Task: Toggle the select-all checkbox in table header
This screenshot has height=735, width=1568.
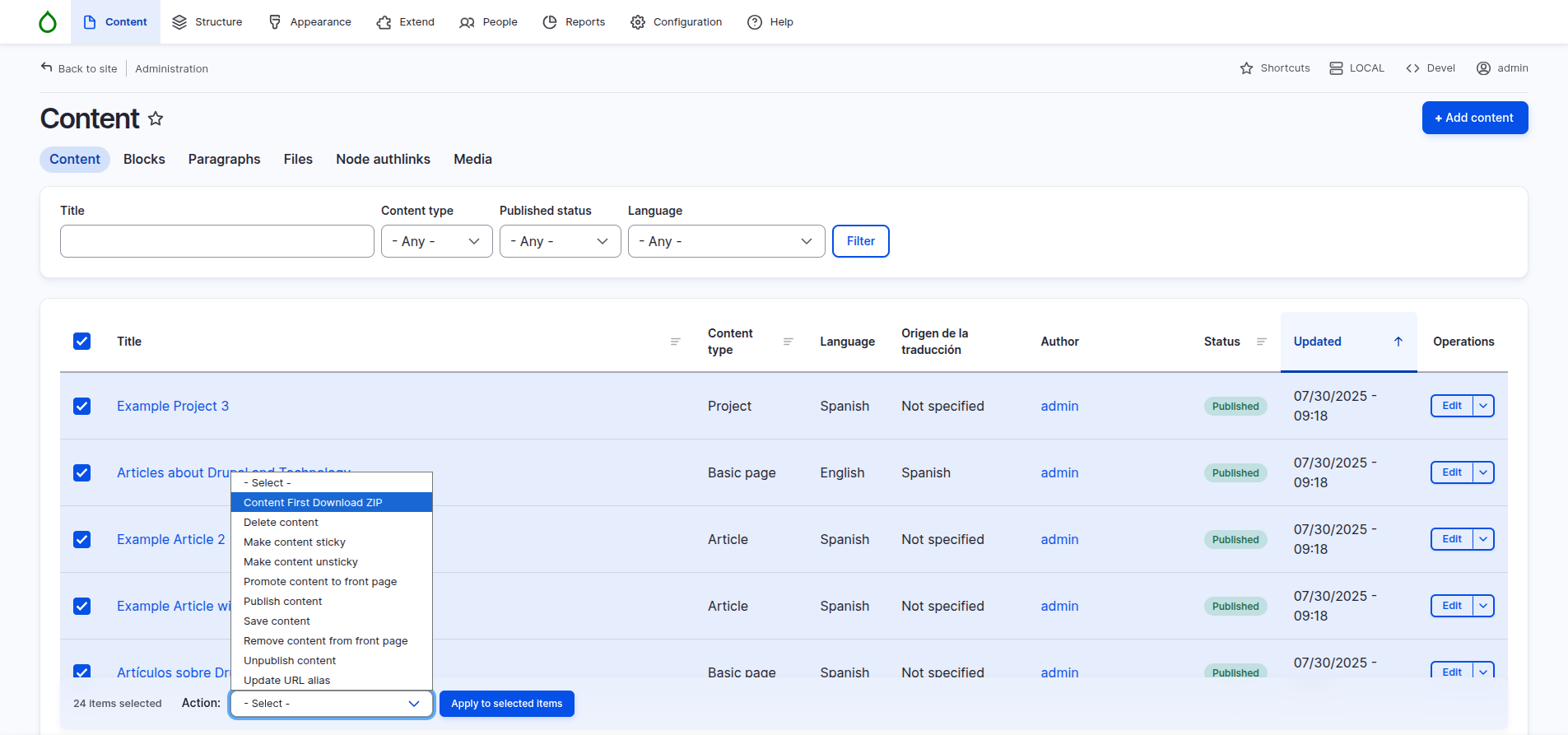Action: click(x=82, y=342)
